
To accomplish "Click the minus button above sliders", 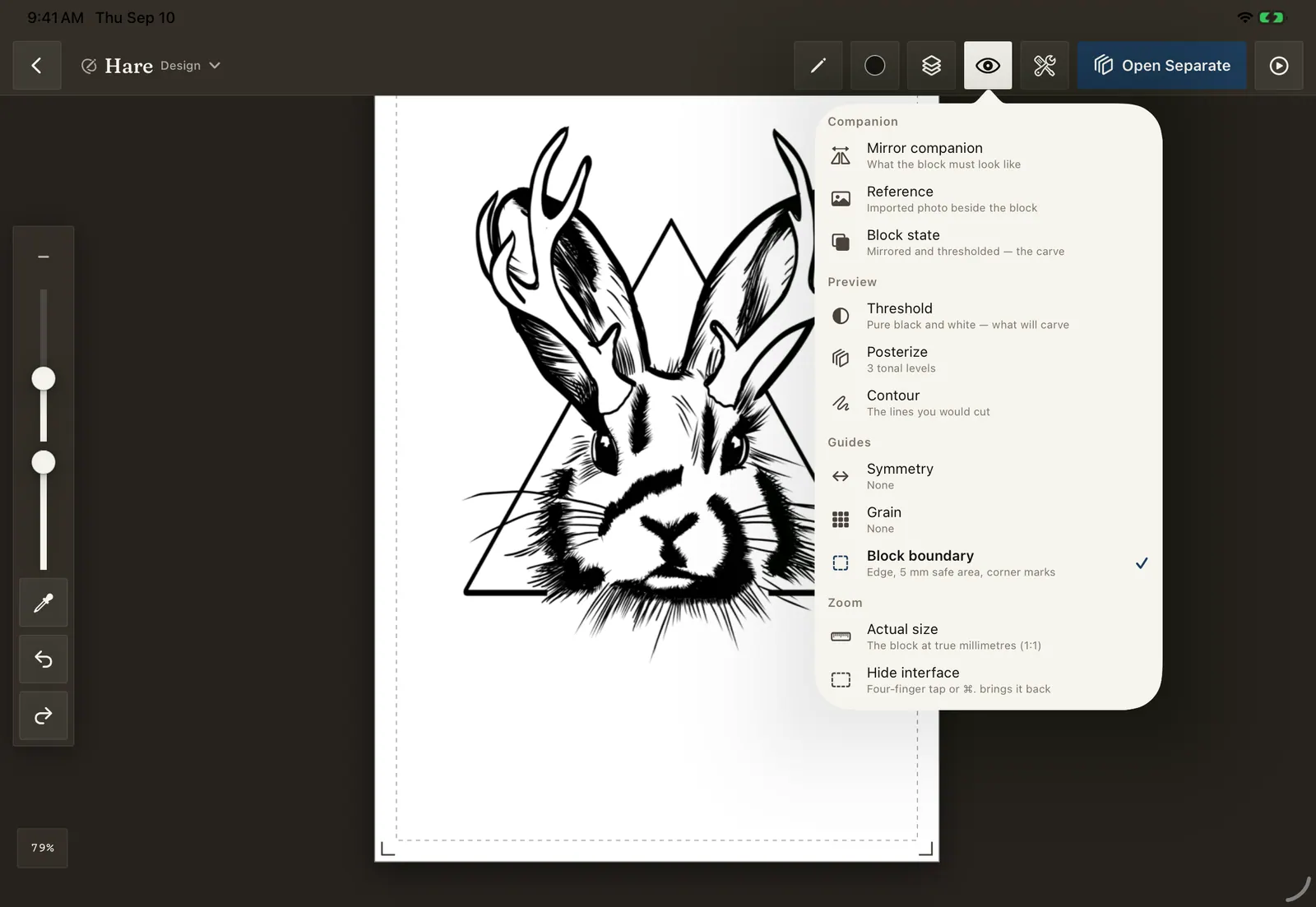I will click(x=44, y=257).
